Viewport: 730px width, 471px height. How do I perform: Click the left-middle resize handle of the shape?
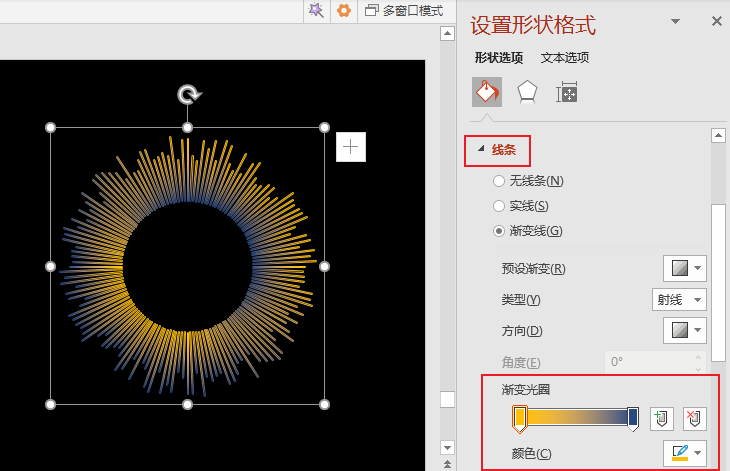coord(50,266)
